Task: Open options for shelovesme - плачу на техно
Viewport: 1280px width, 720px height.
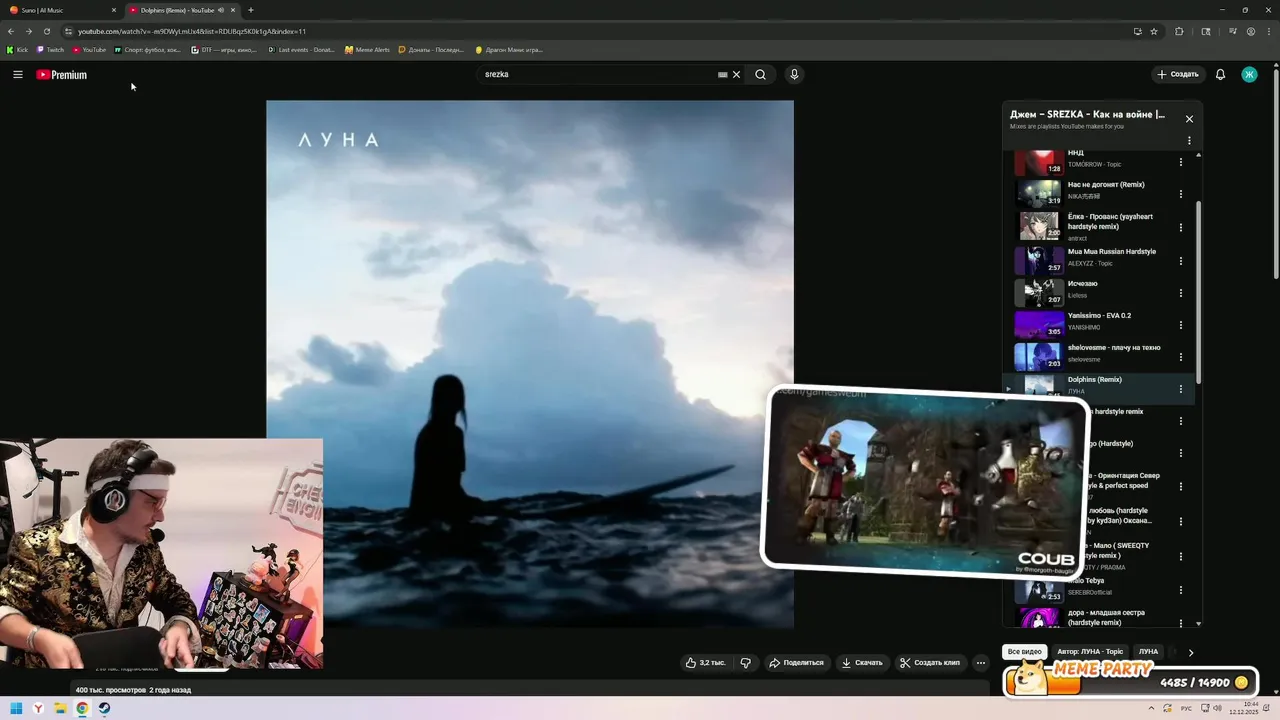Action: (1180, 357)
